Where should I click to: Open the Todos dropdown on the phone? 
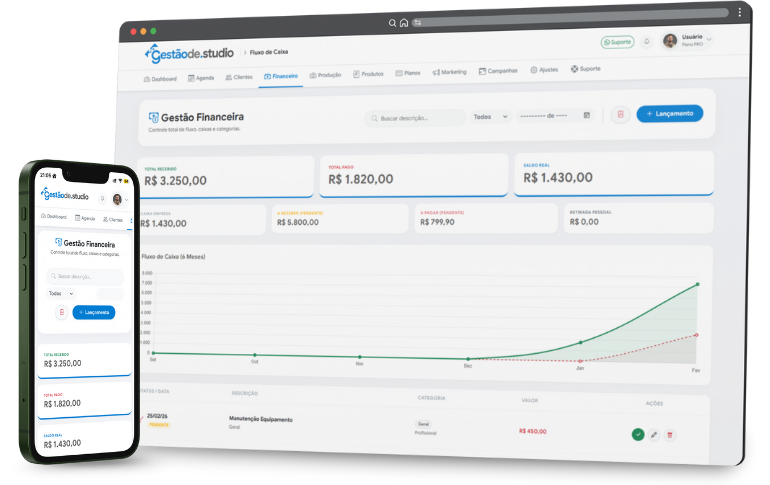61,293
